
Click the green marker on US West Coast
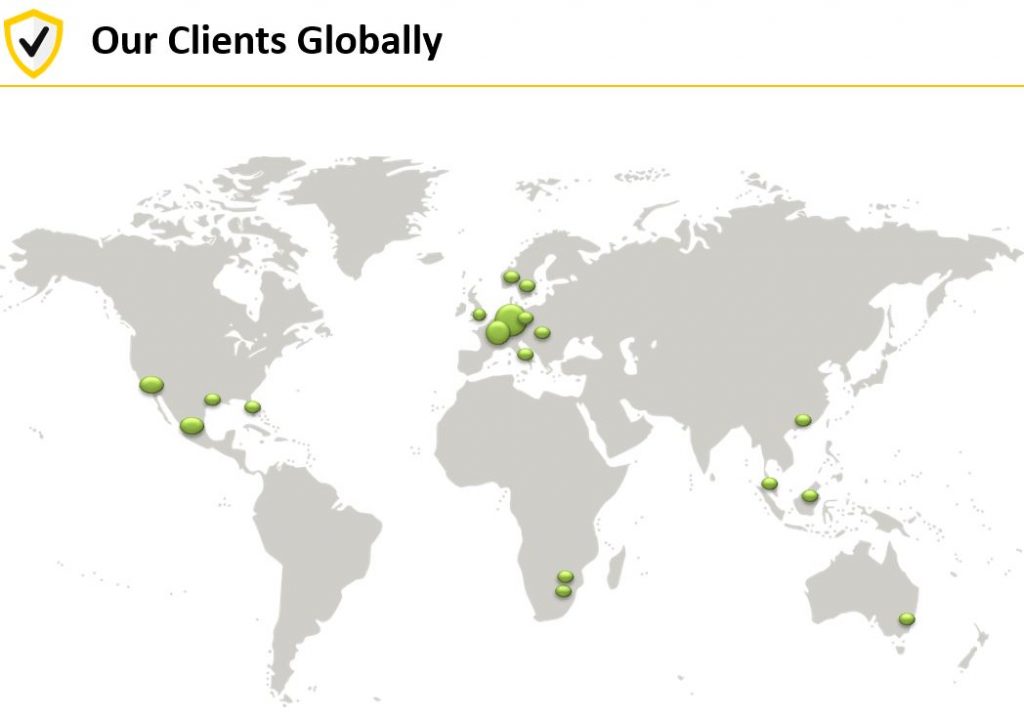152,385
